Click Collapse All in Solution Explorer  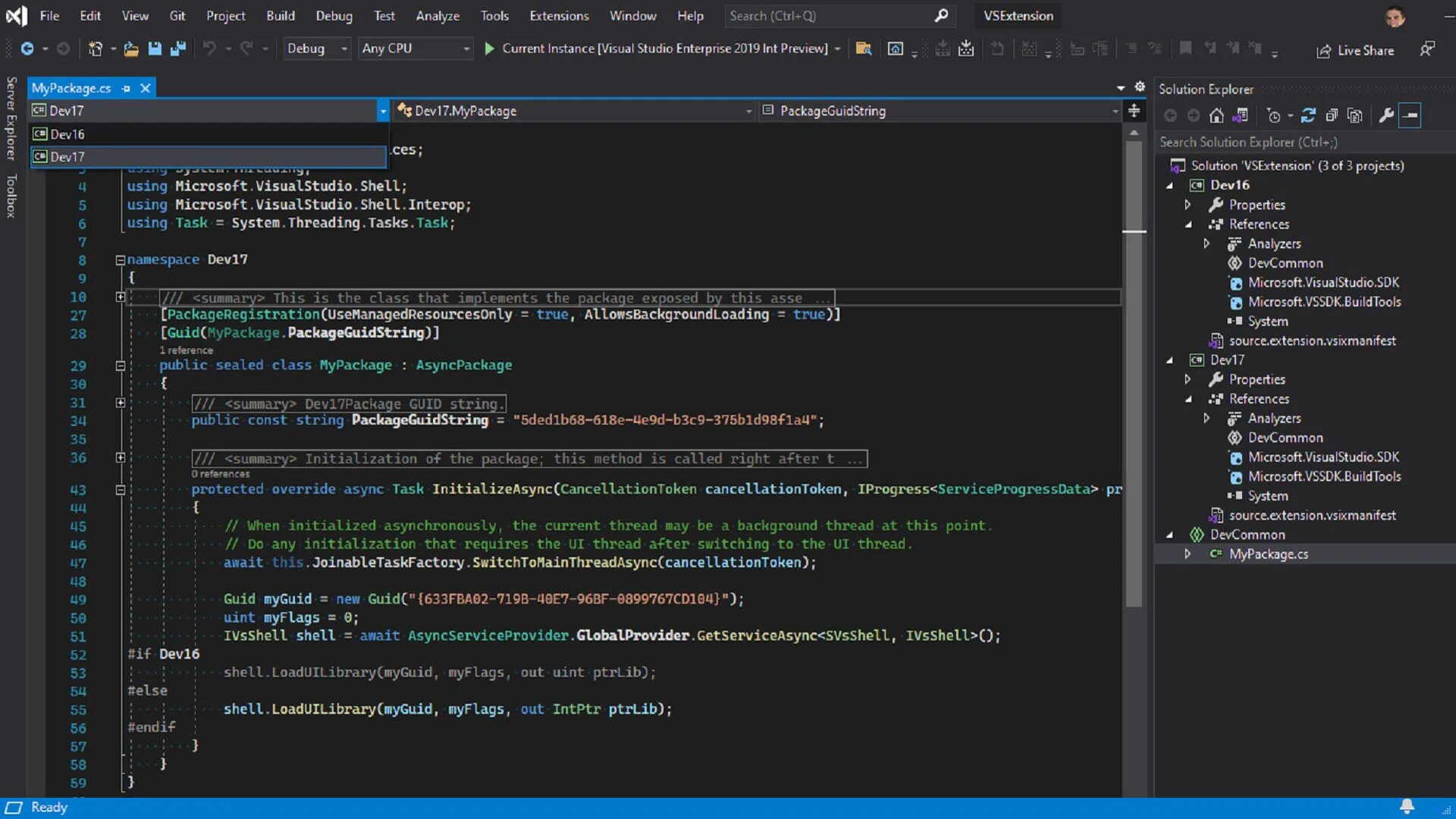[1332, 115]
